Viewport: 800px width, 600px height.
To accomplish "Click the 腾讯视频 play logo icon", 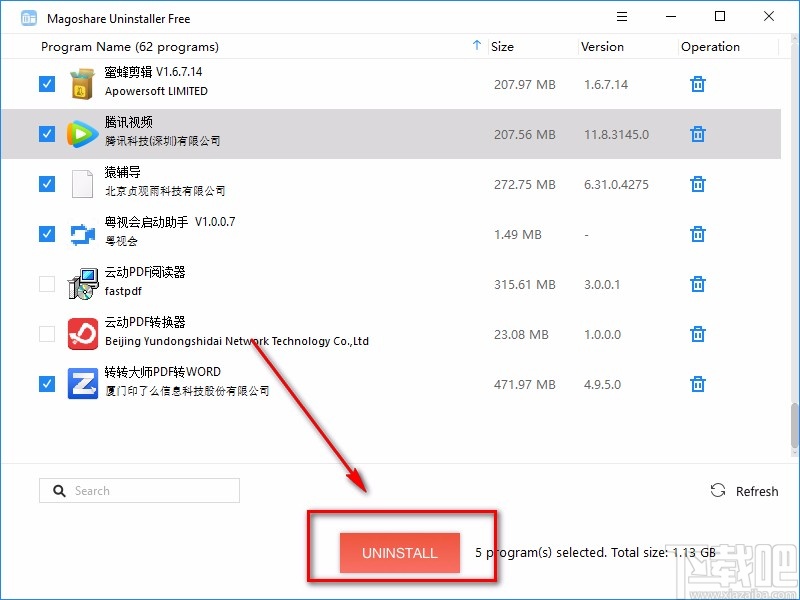I will pos(82,134).
